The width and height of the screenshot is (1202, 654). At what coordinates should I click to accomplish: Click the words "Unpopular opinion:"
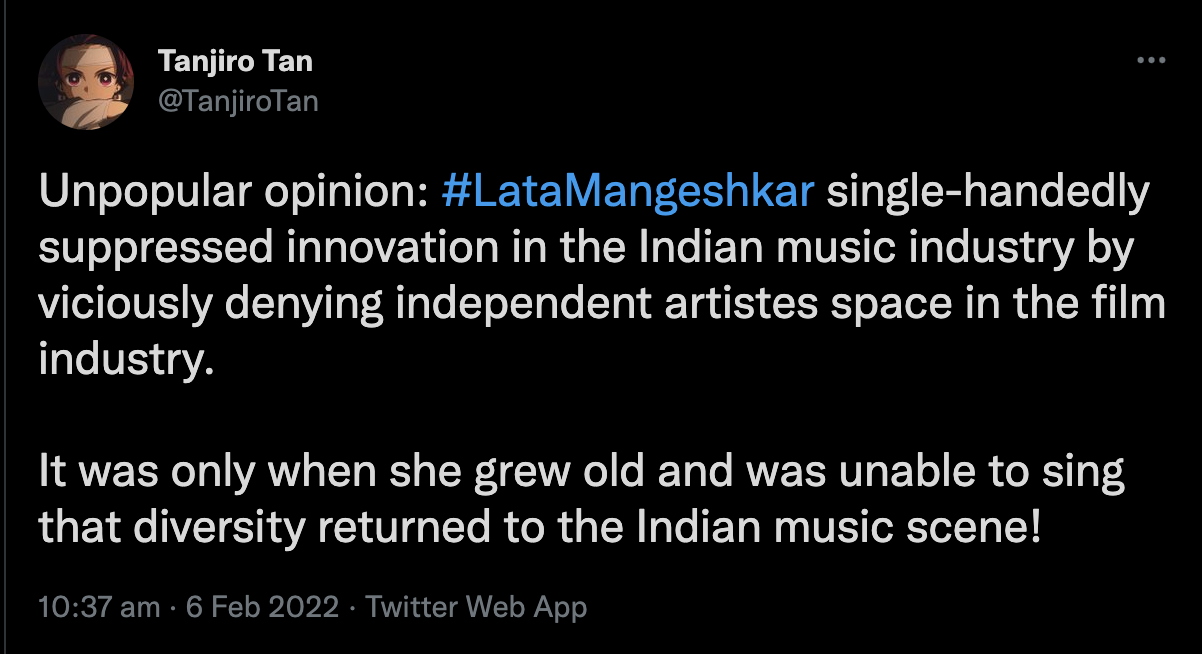234,192
